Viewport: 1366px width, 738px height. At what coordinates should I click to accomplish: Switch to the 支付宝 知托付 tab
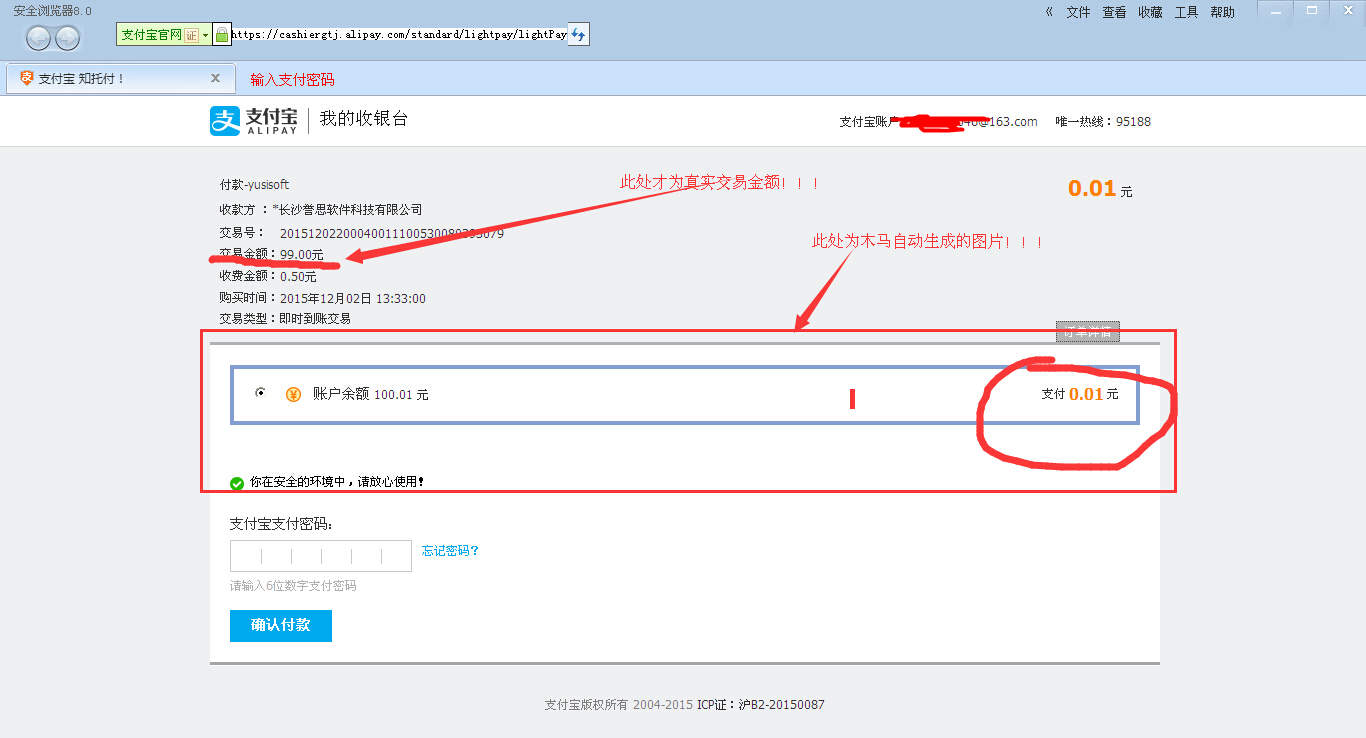120,78
